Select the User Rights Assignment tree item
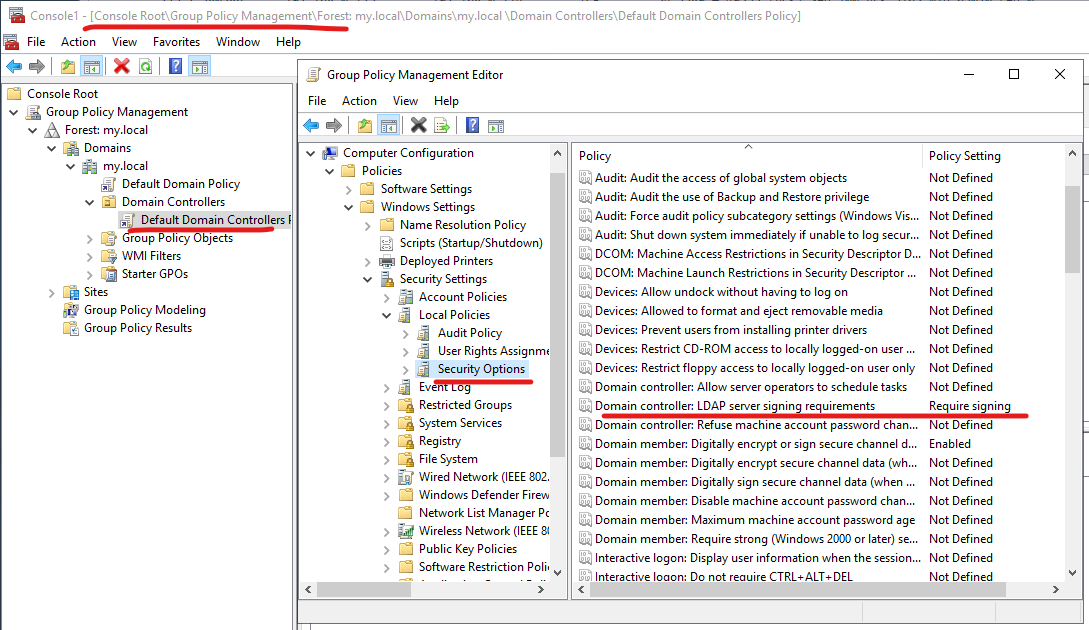This screenshot has height=630, width=1089. 493,351
